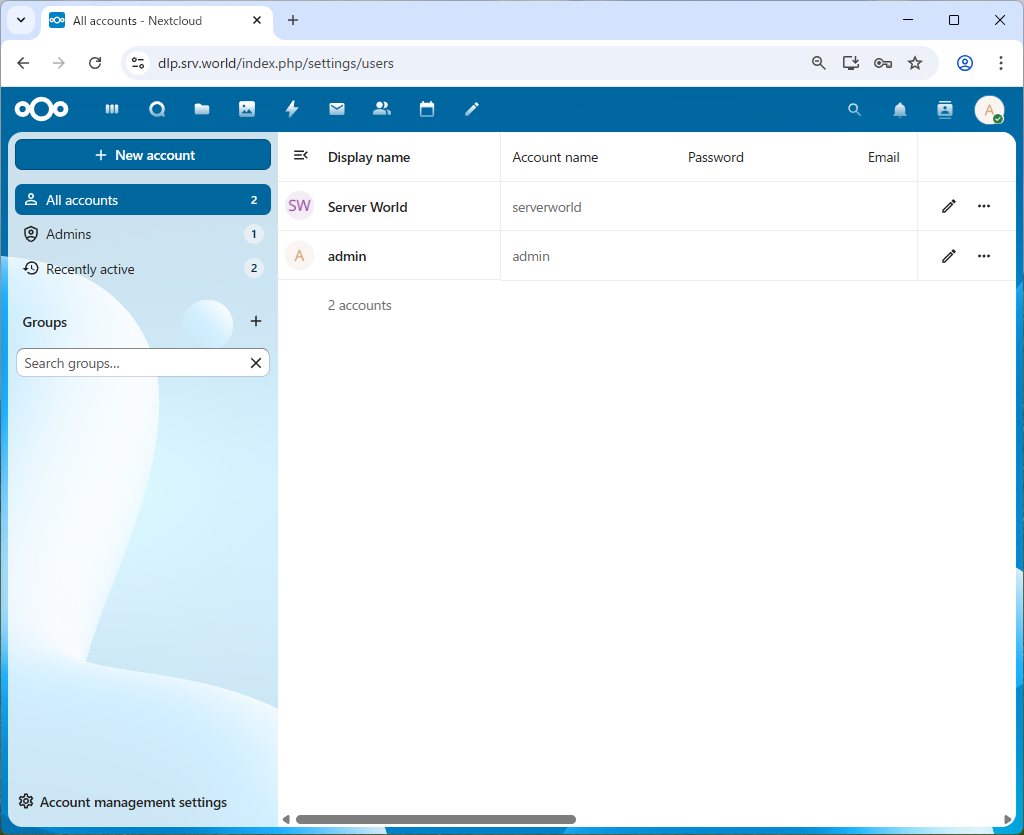This screenshot has width=1024, height=835.
Task: Click the admin display name
Action: pos(347,256)
